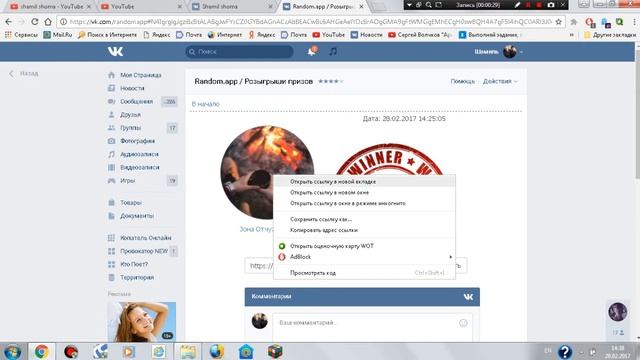Click the winner's round avatar photo

tap(267, 172)
